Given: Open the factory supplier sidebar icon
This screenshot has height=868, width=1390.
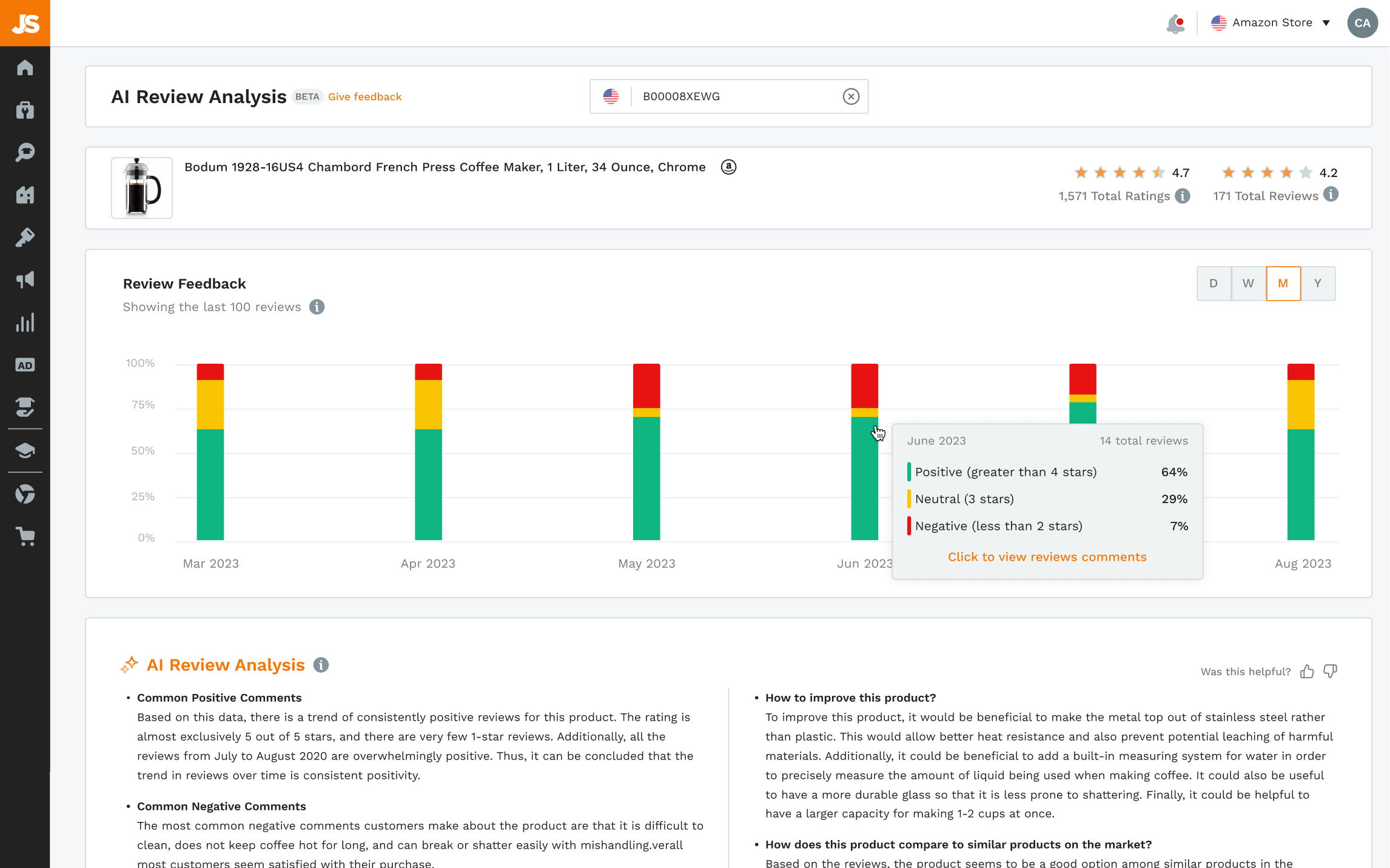Looking at the screenshot, I should click(25, 195).
